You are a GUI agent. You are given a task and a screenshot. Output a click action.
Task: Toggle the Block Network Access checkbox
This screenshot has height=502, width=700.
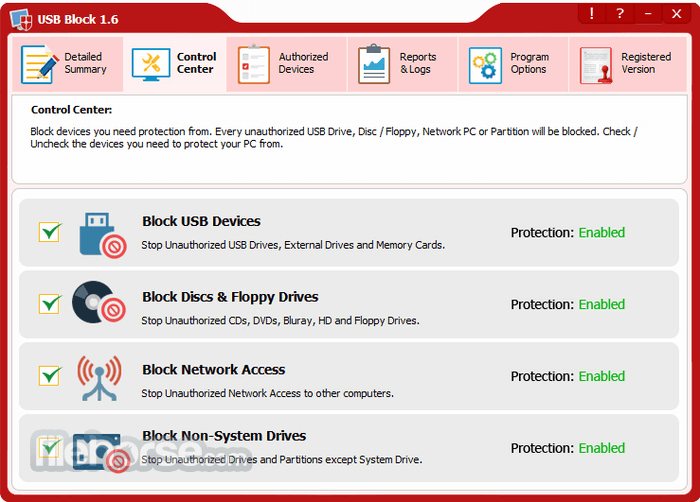point(50,376)
